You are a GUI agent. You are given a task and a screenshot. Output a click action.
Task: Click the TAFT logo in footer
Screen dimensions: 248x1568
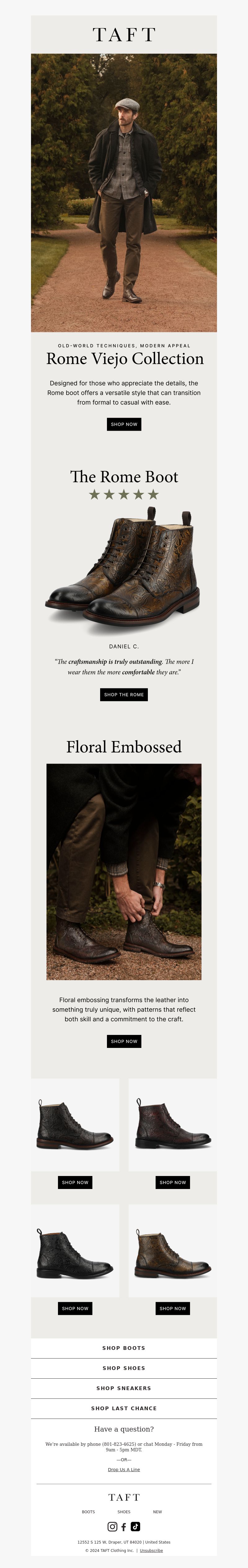124,1497
